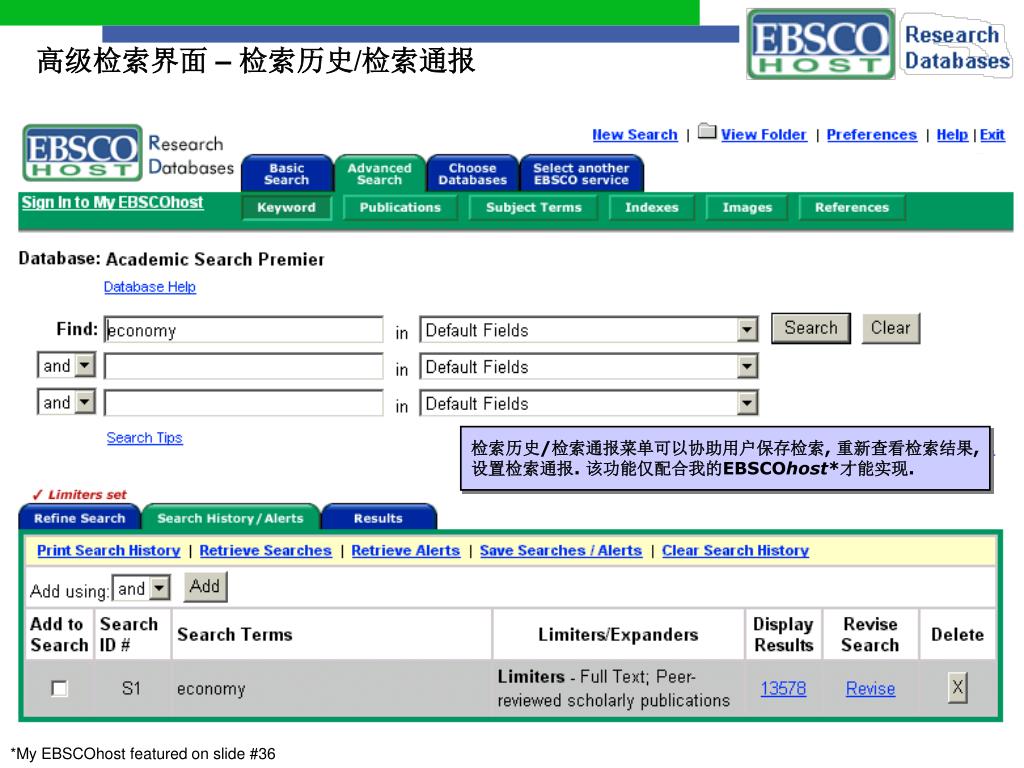Click the Search button
This screenshot has width=1024, height=768.
click(x=810, y=328)
